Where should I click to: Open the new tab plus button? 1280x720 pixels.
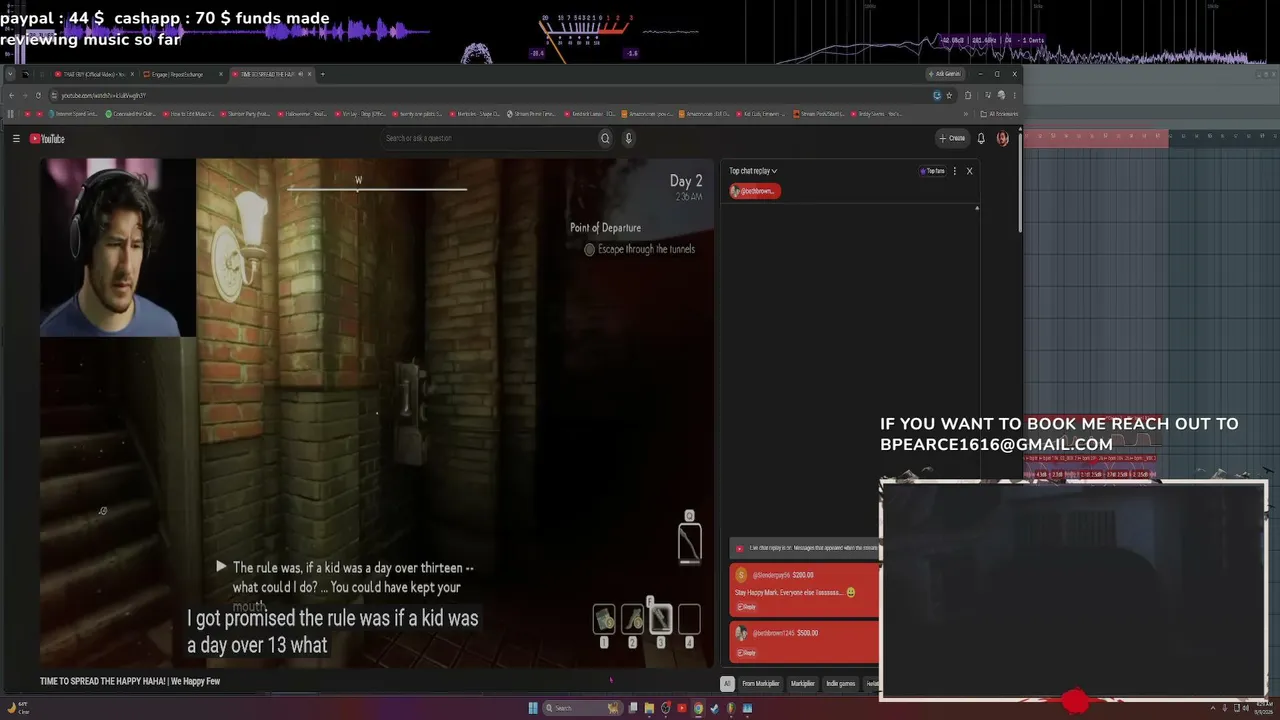322,74
